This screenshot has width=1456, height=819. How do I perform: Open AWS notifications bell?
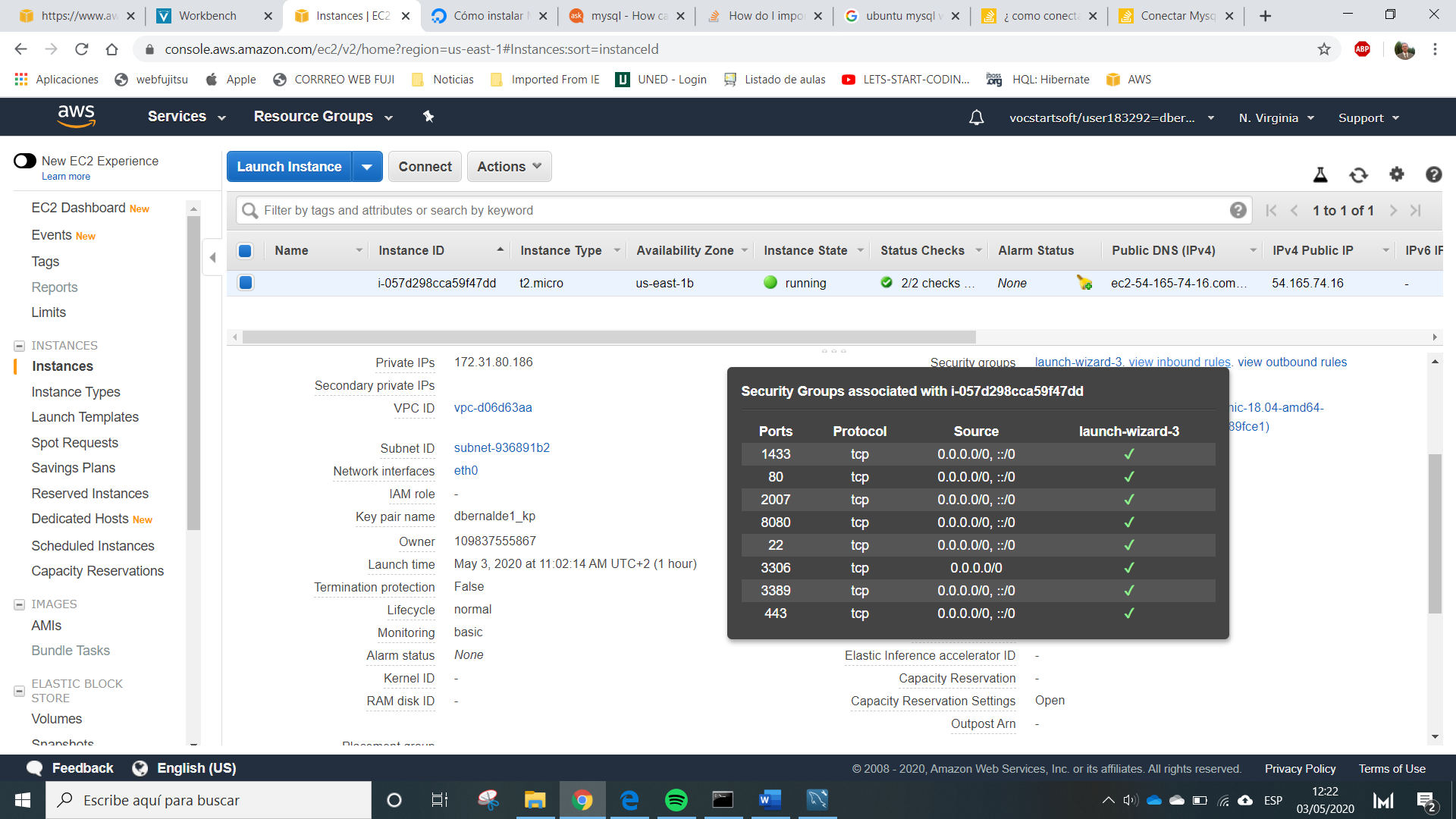[x=977, y=118]
